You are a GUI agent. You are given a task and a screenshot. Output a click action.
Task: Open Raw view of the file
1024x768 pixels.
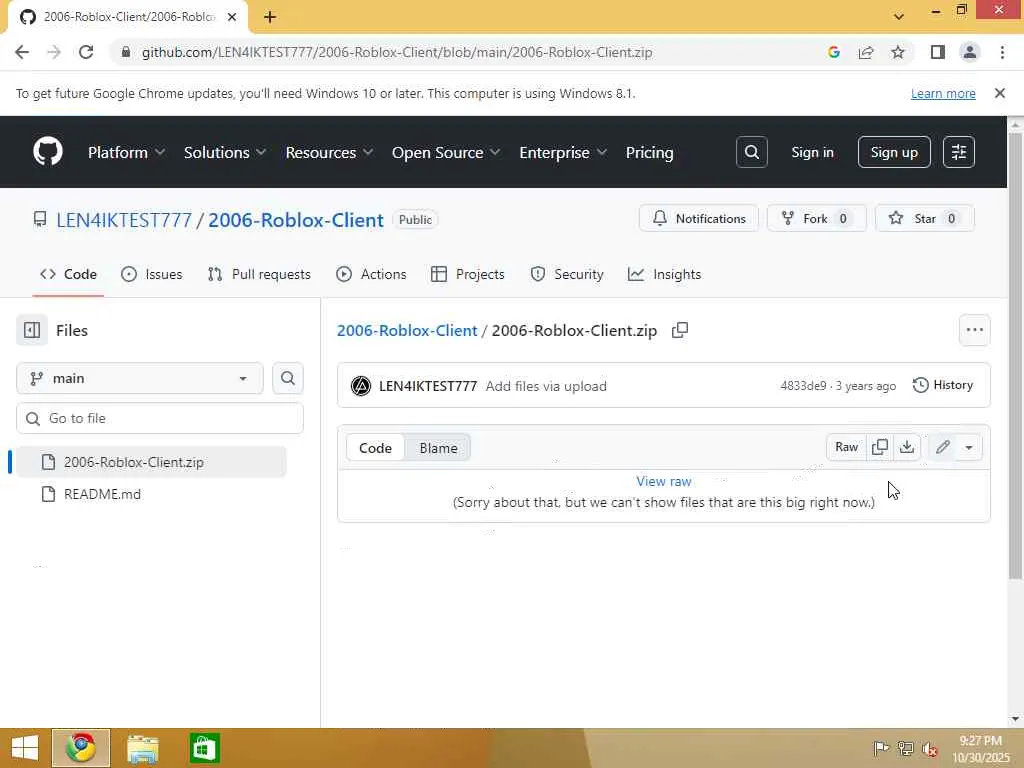click(846, 447)
